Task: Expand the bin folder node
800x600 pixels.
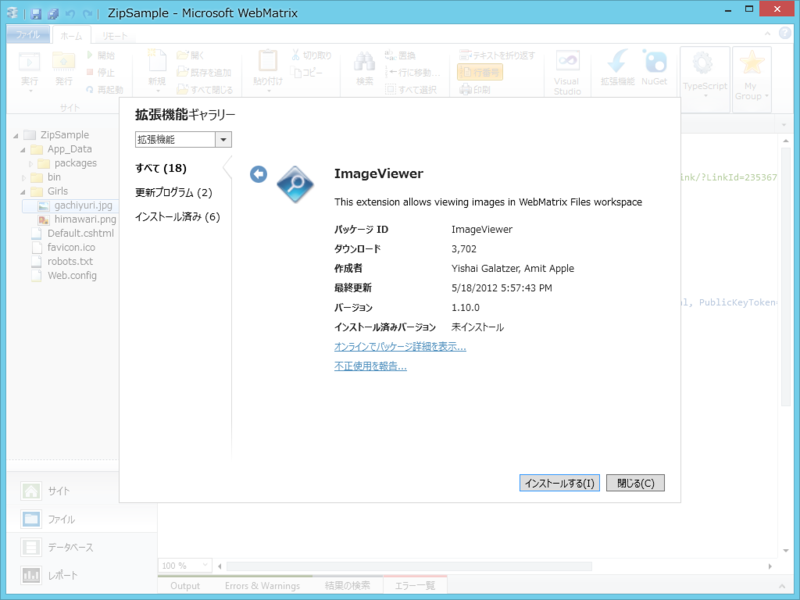Action: coord(23,178)
